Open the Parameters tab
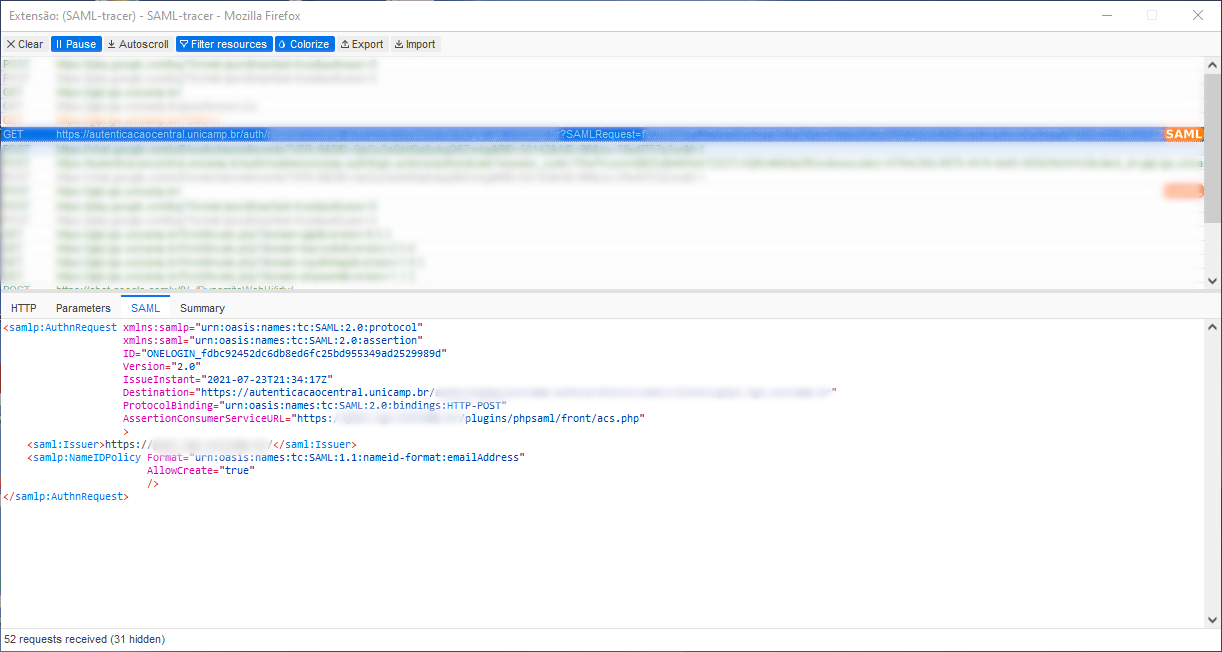 click(83, 308)
